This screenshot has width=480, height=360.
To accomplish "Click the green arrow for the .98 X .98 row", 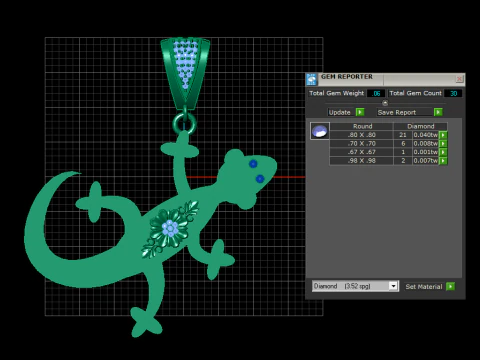I will click(443, 161).
